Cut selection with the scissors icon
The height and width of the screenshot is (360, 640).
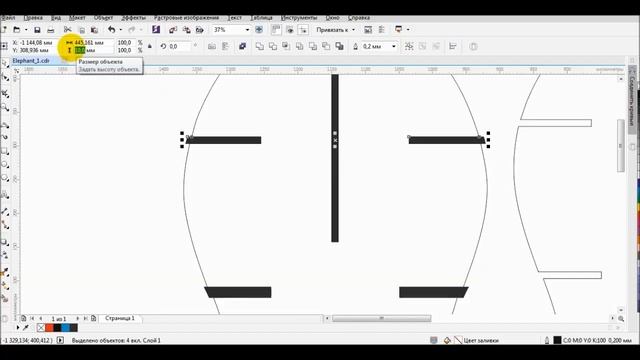click(68, 30)
